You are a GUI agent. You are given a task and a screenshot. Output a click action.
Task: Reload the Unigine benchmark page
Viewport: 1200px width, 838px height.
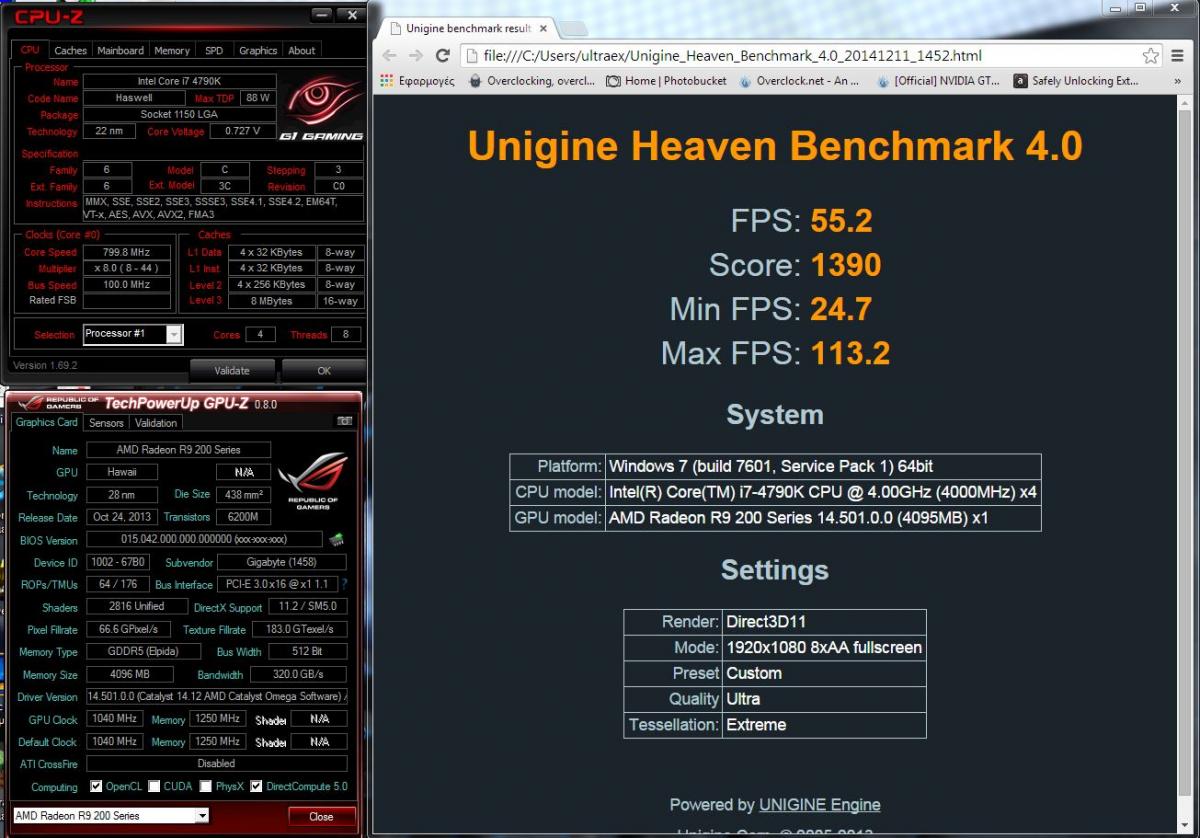click(443, 56)
